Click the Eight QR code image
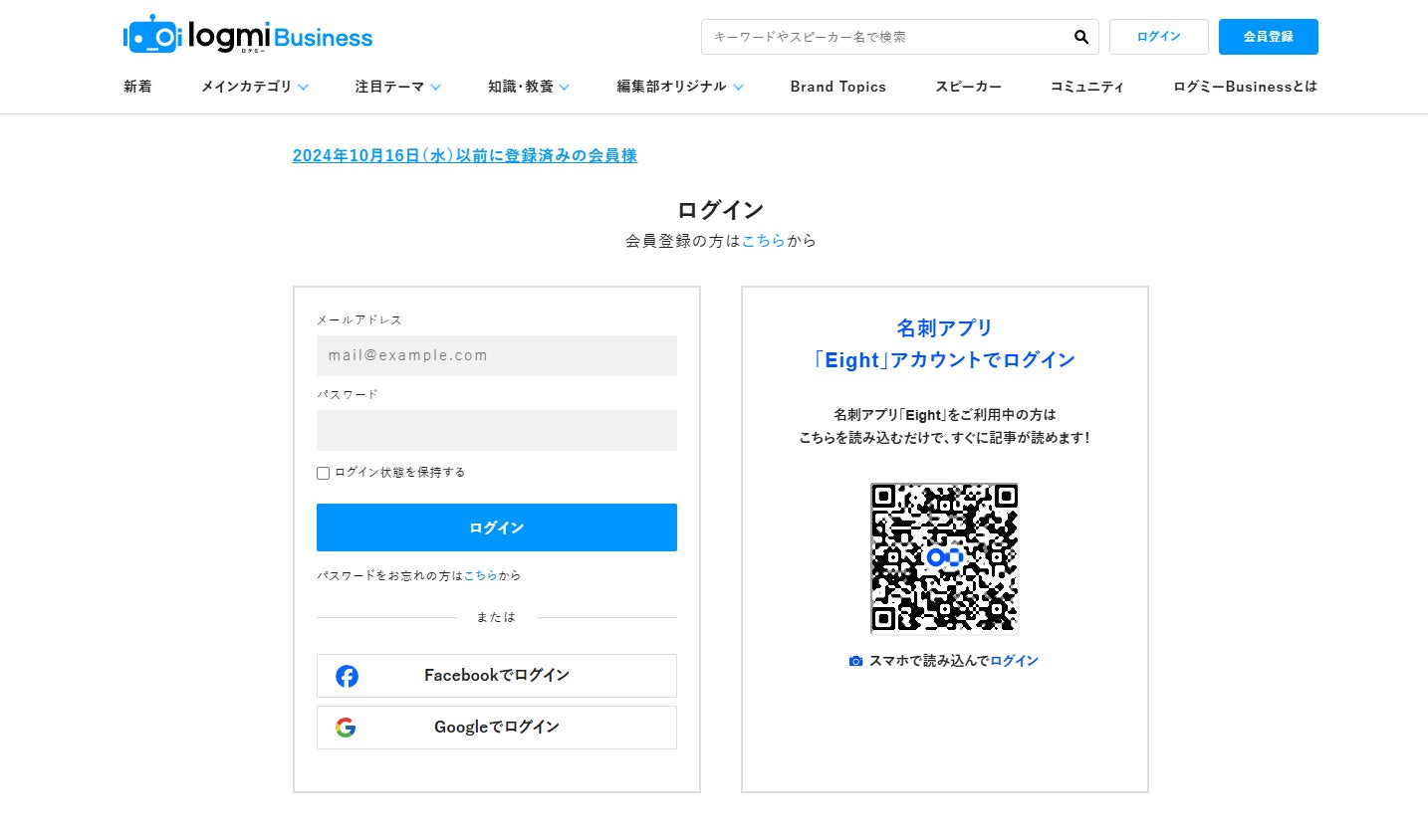Image resolution: width=1428 pixels, height=840 pixels. [x=944, y=557]
